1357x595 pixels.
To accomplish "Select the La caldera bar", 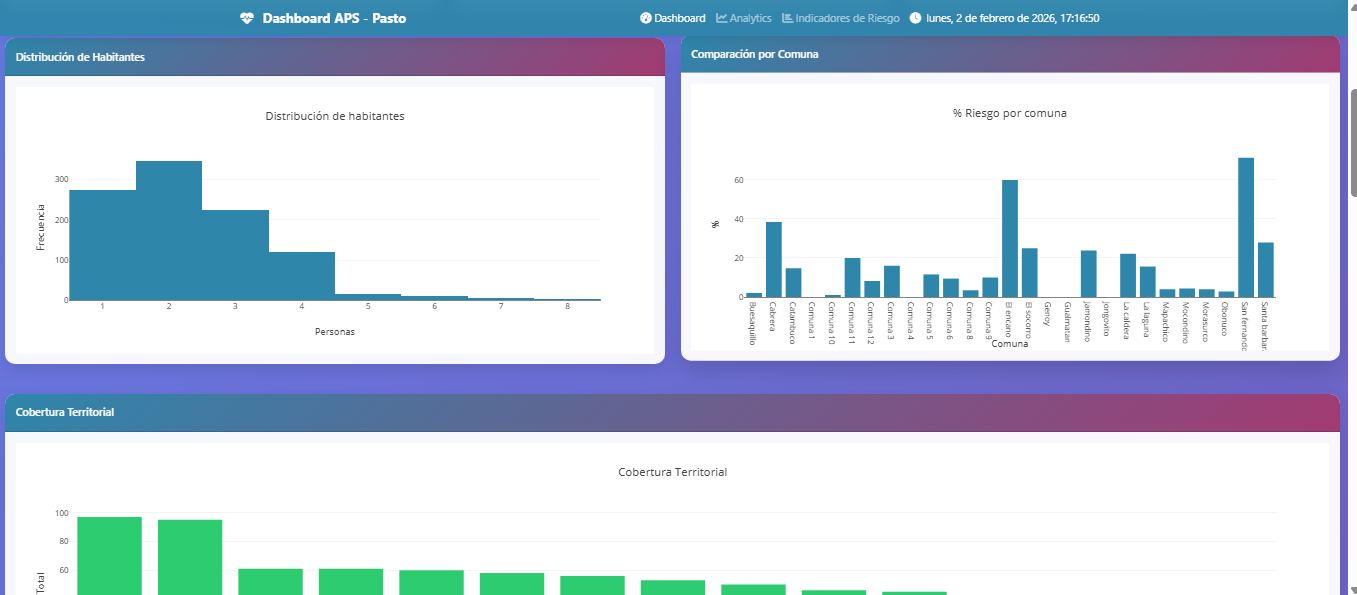I will pyautogui.click(x=1128, y=276).
